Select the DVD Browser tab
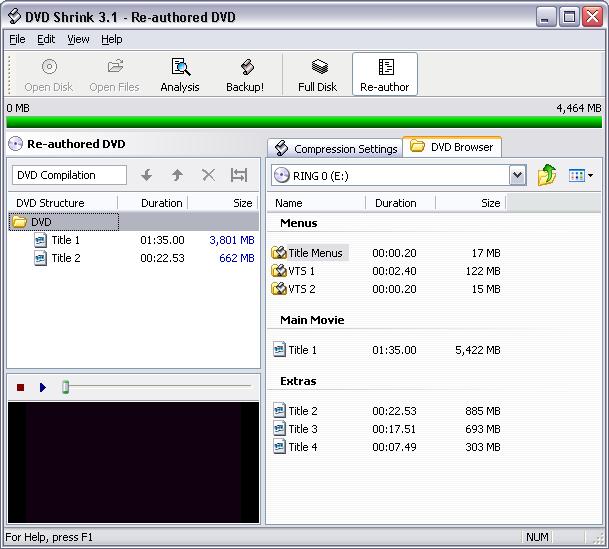The image size is (609, 549). coord(452,147)
